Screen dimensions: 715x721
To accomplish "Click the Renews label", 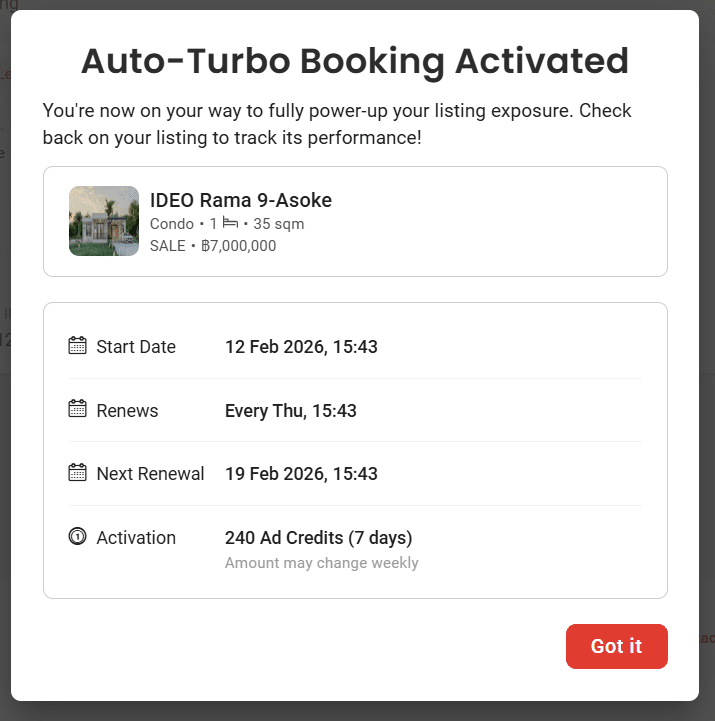I will 127,410.
